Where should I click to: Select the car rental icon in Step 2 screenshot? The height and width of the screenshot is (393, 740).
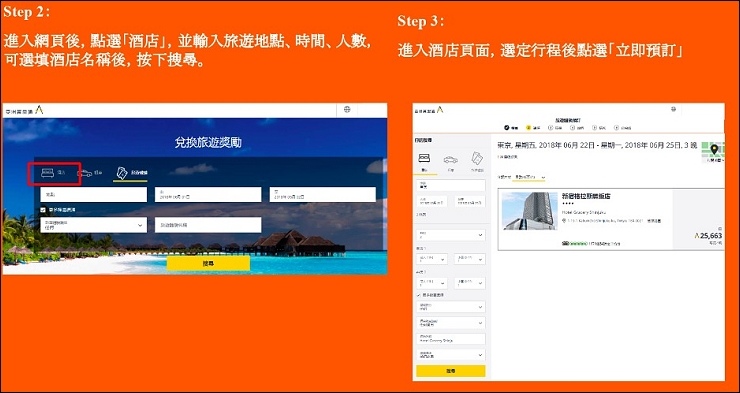coord(85,173)
